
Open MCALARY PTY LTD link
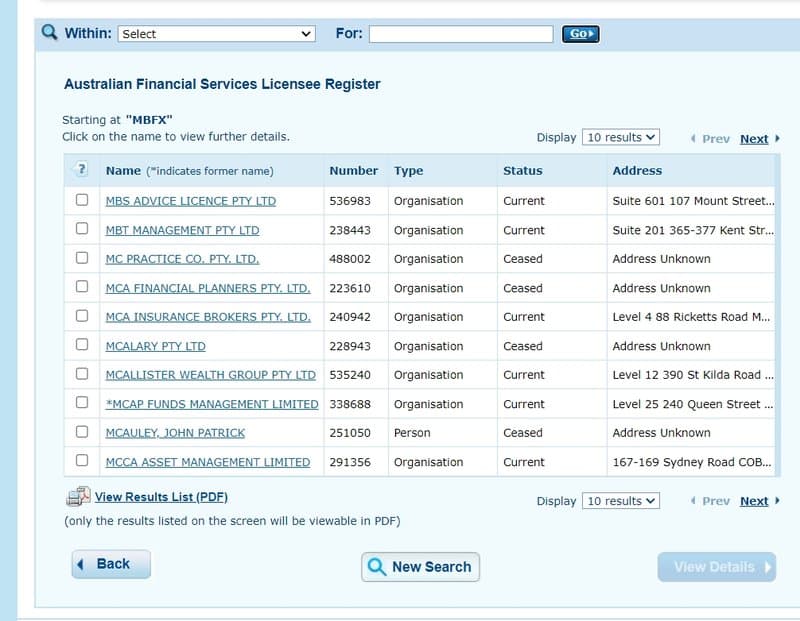pyautogui.click(x=156, y=346)
